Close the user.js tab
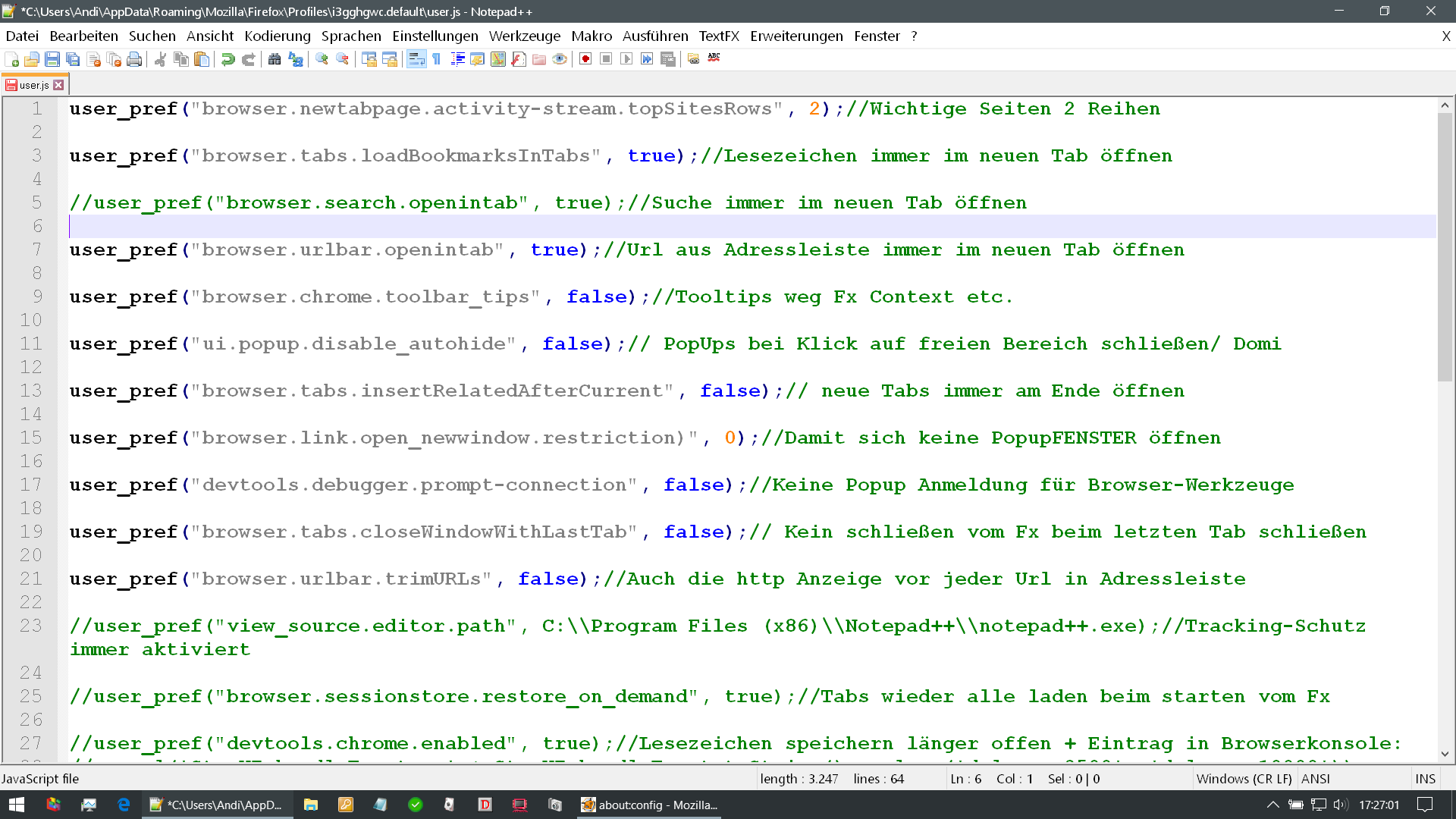The image size is (1456, 819). [x=59, y=85]
